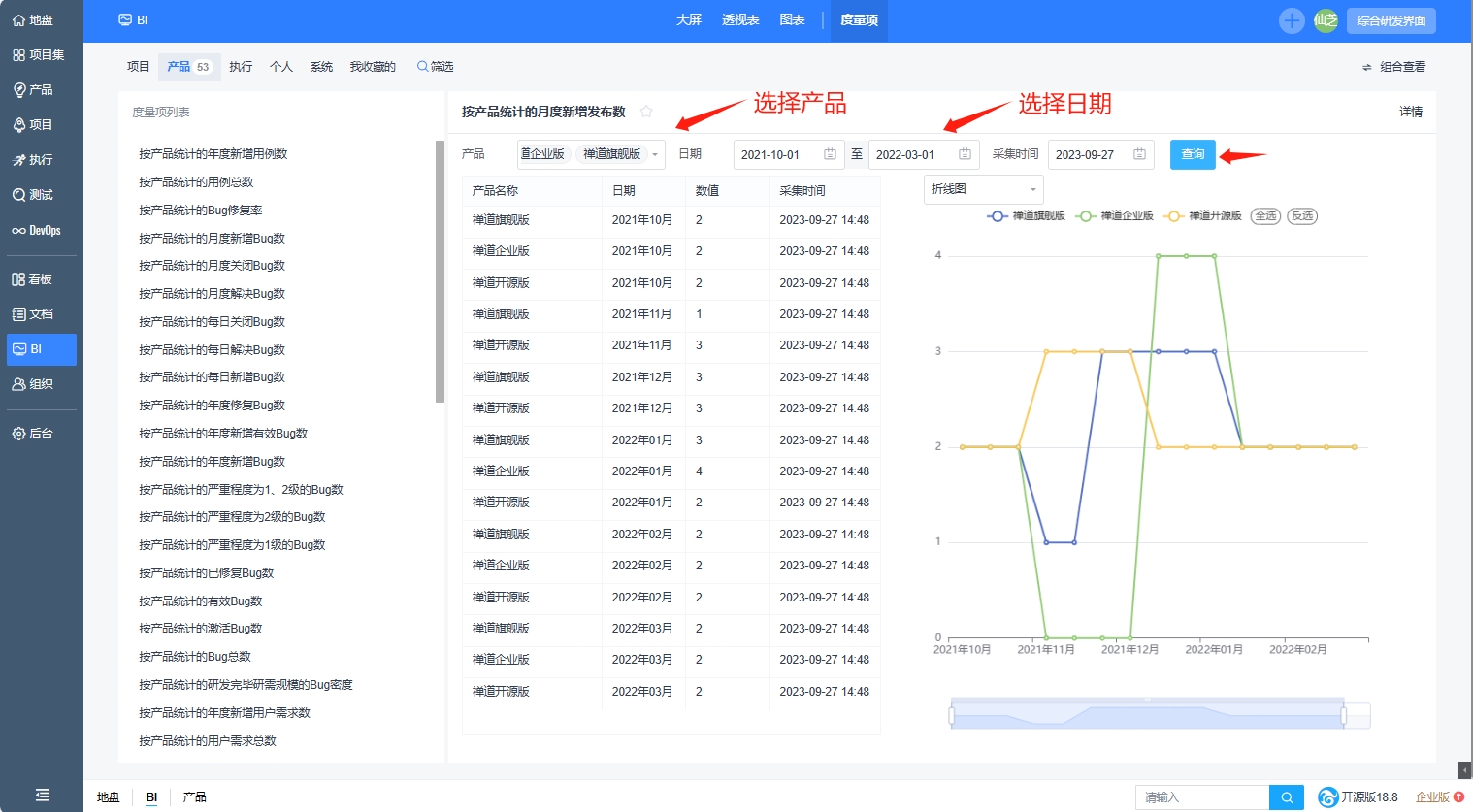Open the 综合研发界面 interface switcher
Image resolution: width=1473 pixels, height=812 pixels.
(x=1391, y=20)
